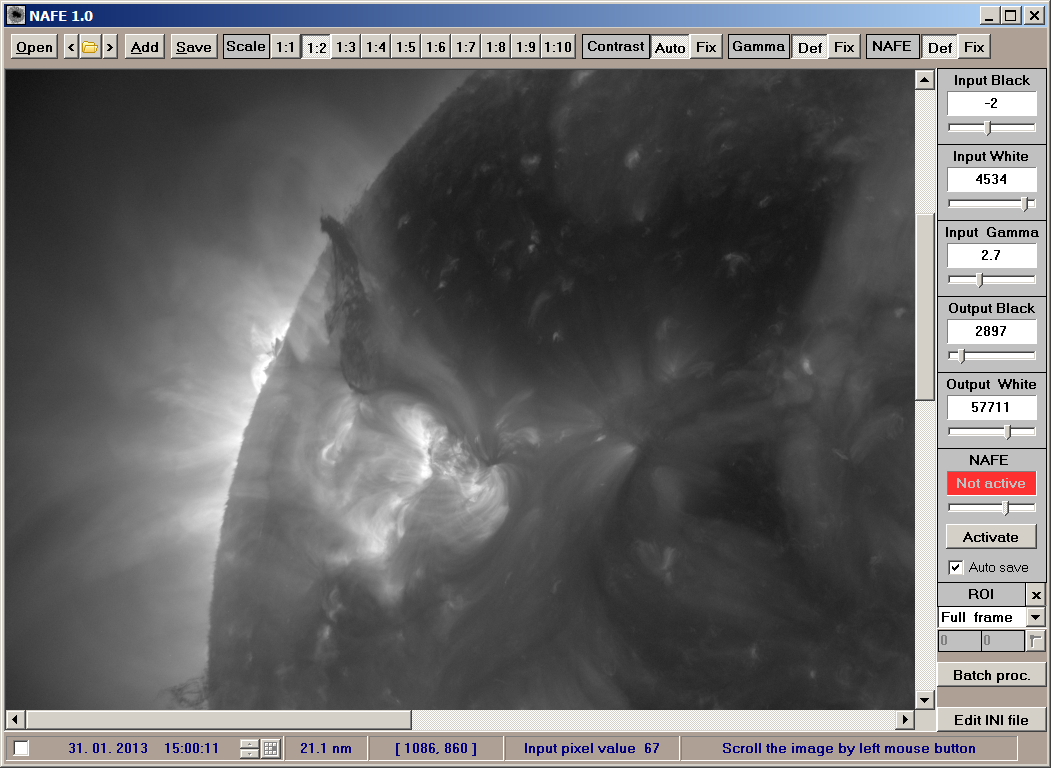Viewport: 1051px width, 768px height.
Task: Click the grid icon in status bar
Action: tap(270, 748)
